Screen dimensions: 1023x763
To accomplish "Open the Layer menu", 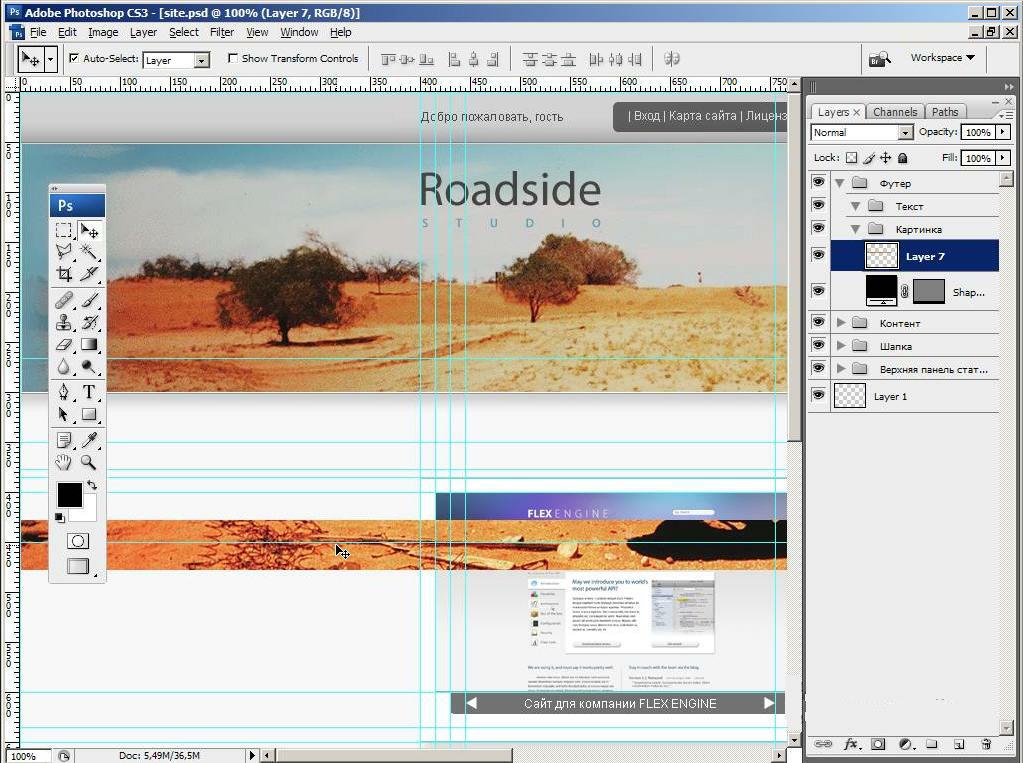I will click(143, 32).
